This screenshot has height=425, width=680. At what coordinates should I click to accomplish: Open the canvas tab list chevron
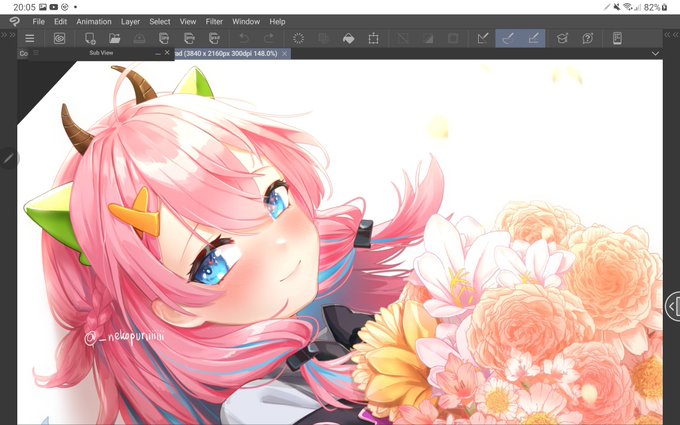[655, 53]
